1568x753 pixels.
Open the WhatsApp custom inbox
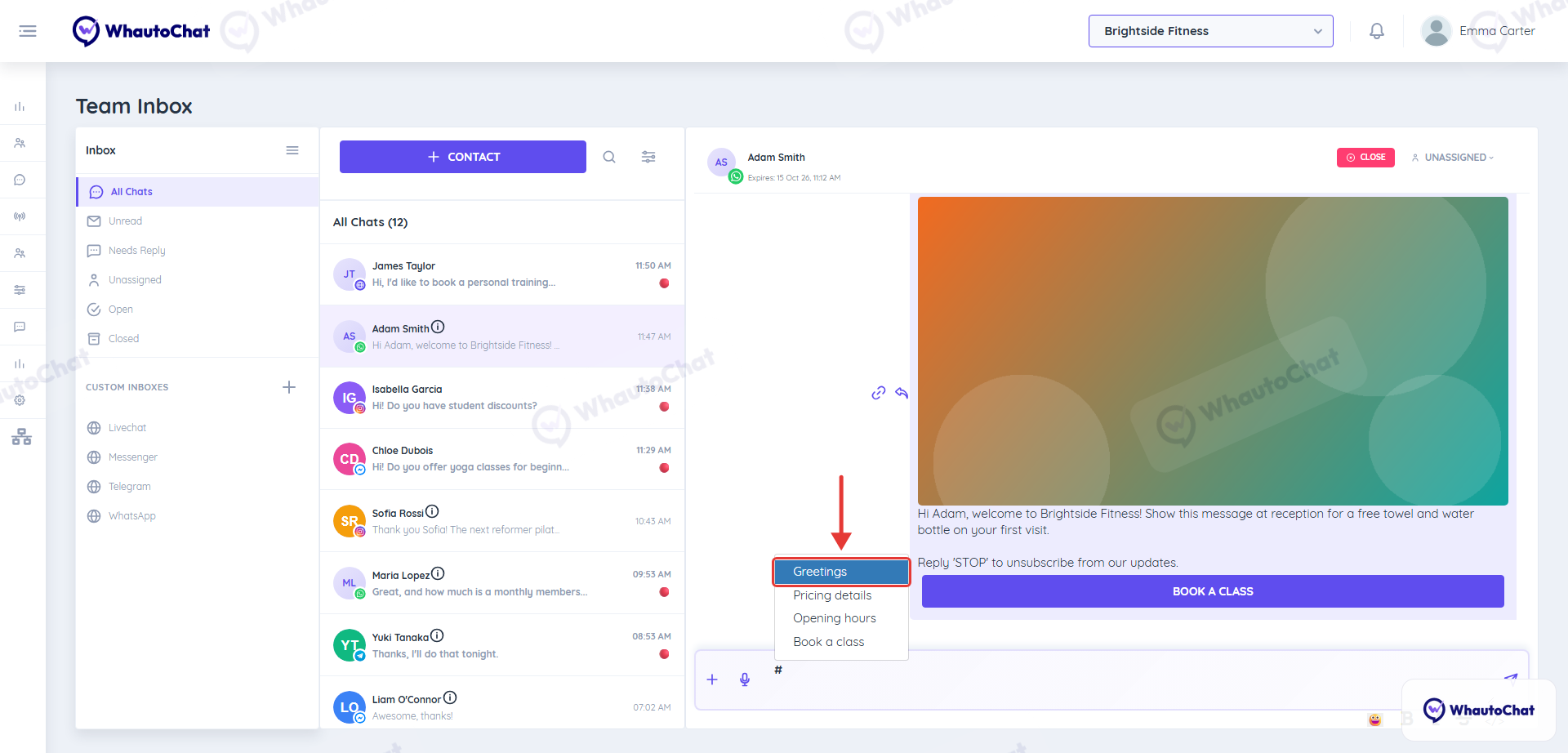(x=198, y=516)
